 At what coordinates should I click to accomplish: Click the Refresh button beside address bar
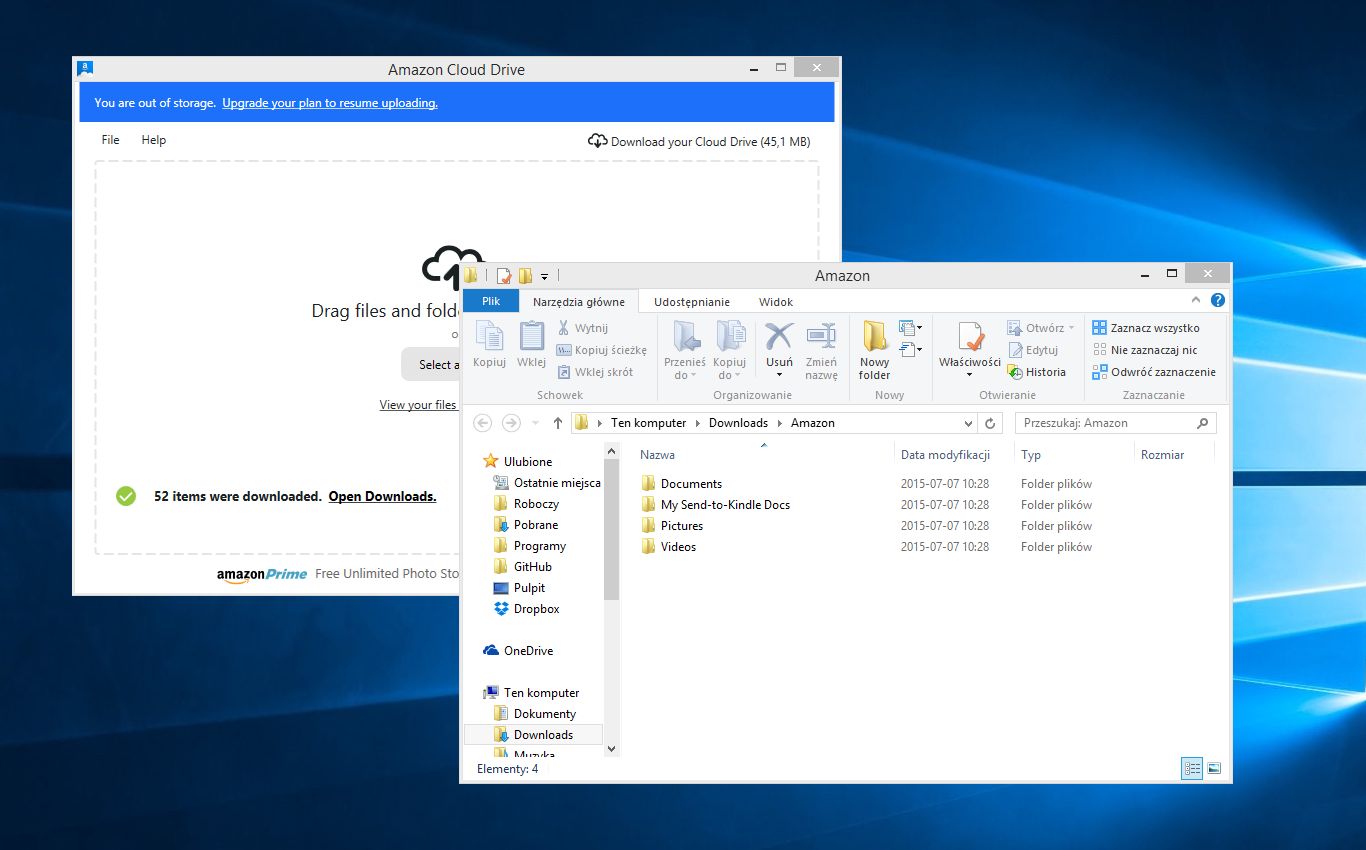[x=990, y=423]
